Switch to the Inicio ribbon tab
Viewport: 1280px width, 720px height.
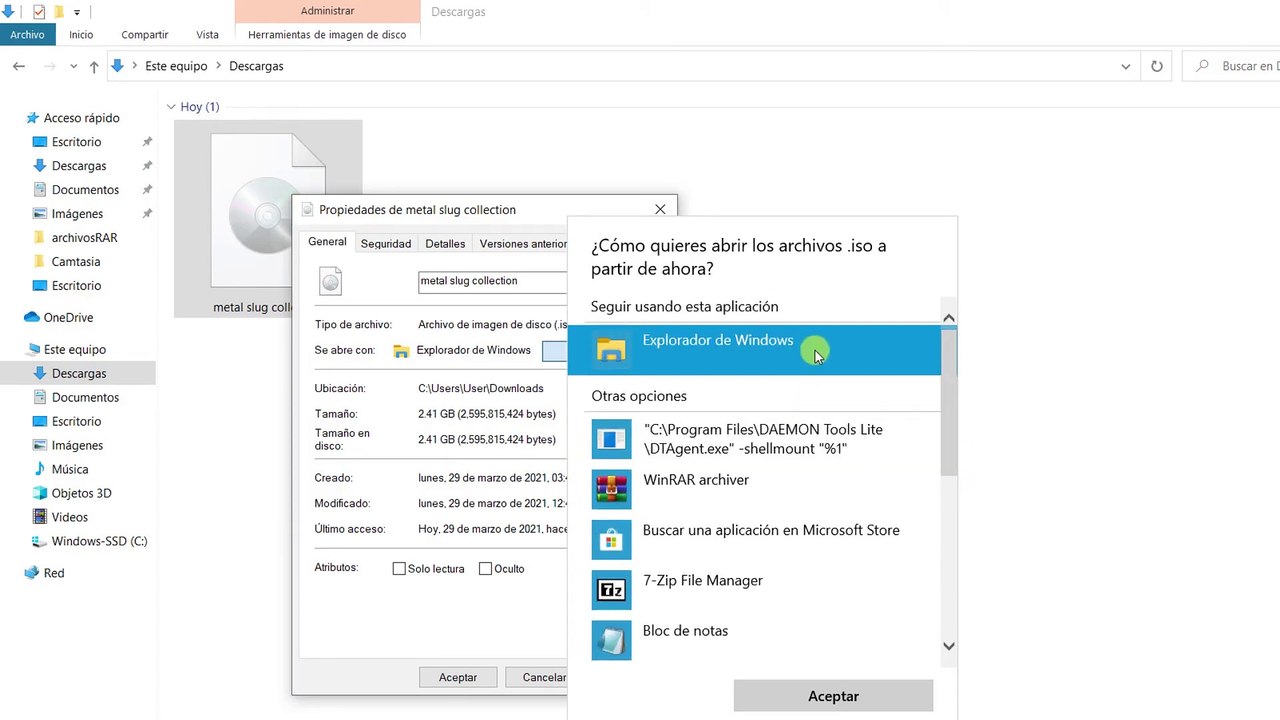[x=81, y=35]
